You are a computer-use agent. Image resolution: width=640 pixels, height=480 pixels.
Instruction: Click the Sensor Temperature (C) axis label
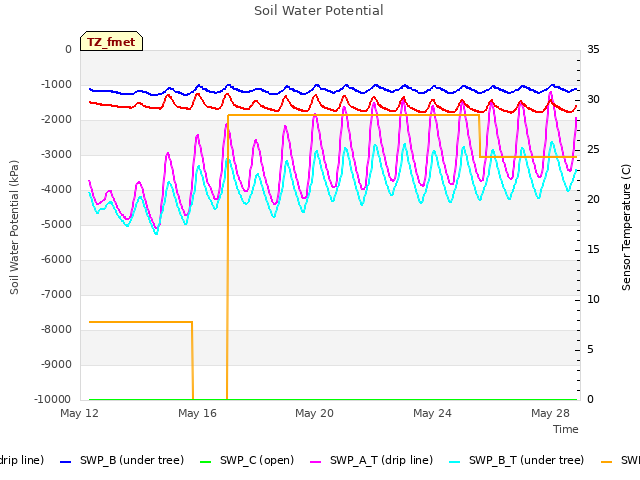[626, 227]
